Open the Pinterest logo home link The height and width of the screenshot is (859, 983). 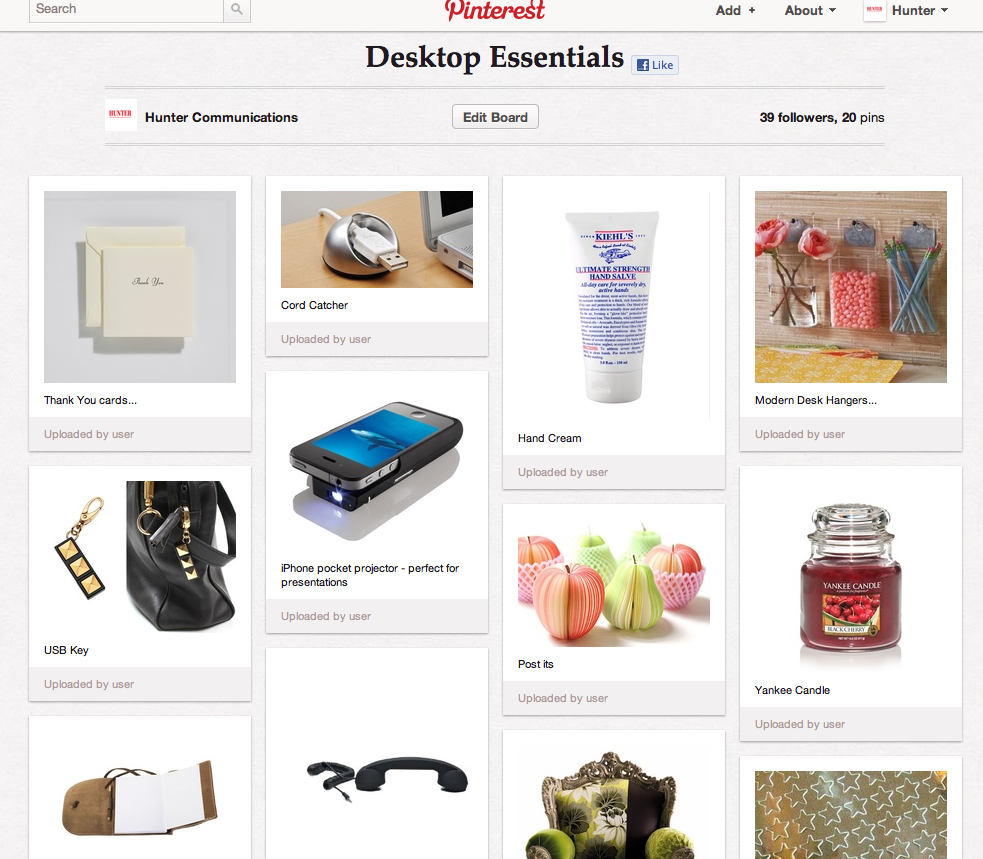tap(495, 10)
